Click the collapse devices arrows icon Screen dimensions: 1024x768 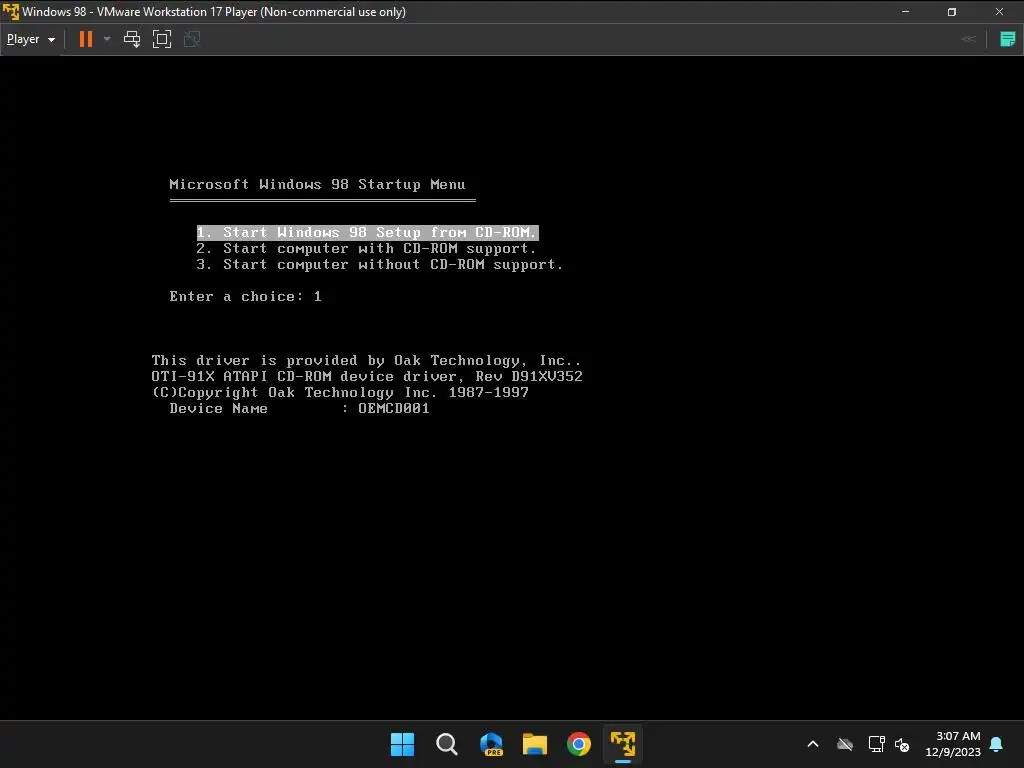click(969, 39)
